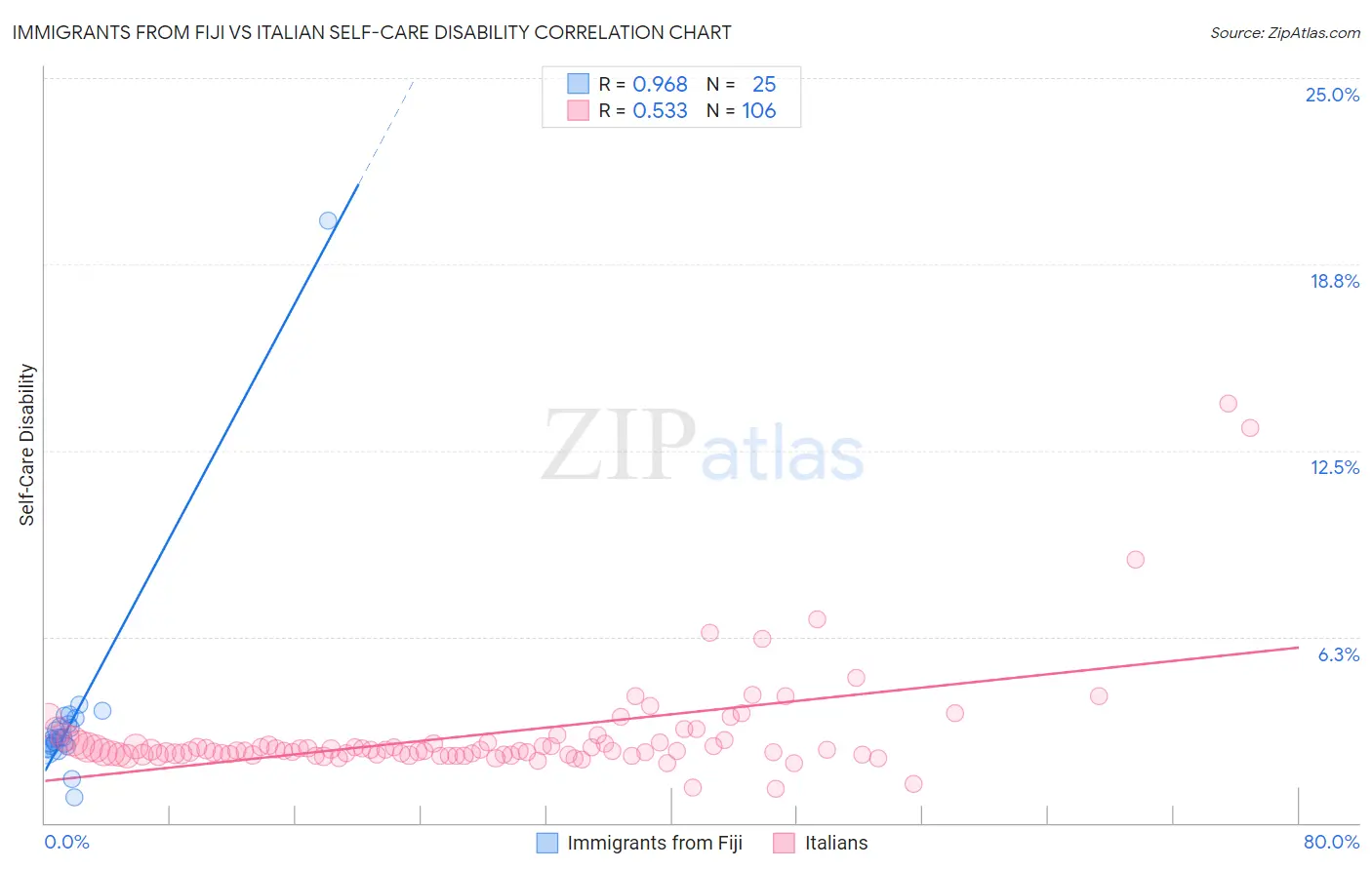Image resolution: width=1372 pixels, height=870 pixels.
Task: Click the 6.3% y-axis label
Action: [1339, 654]
